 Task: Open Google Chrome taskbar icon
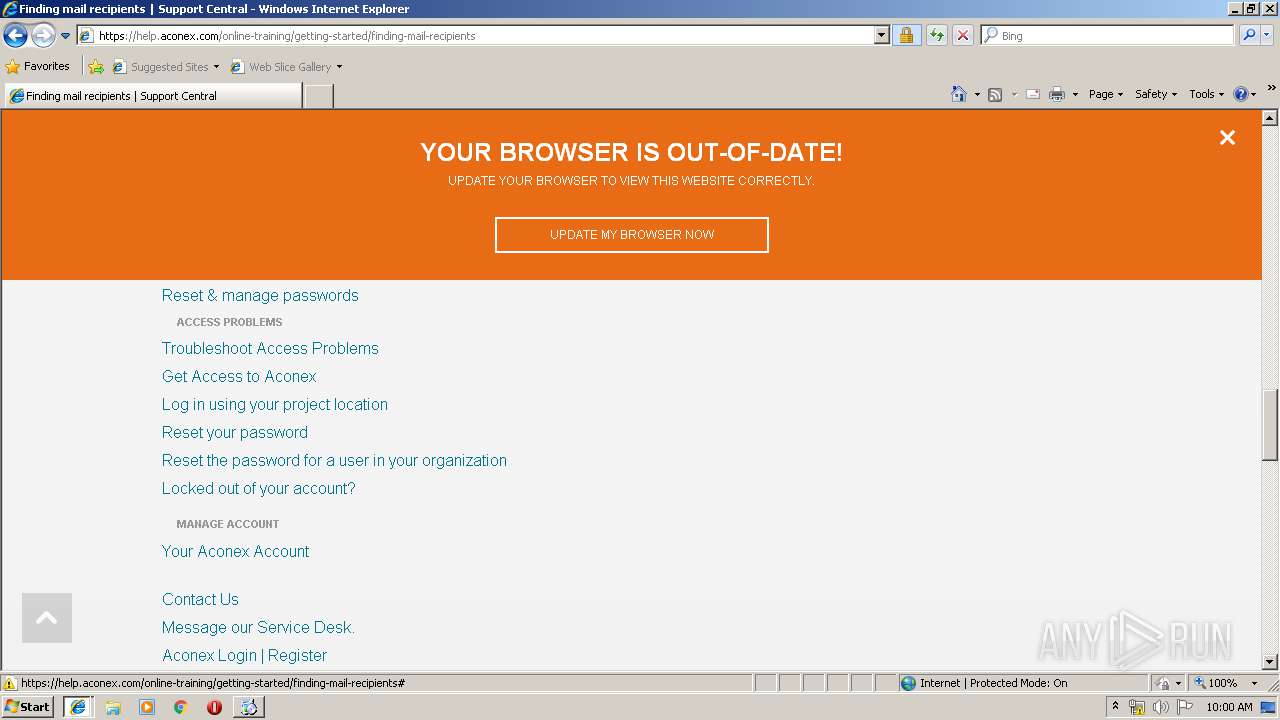pyautogui.click(x=181, y=707)
